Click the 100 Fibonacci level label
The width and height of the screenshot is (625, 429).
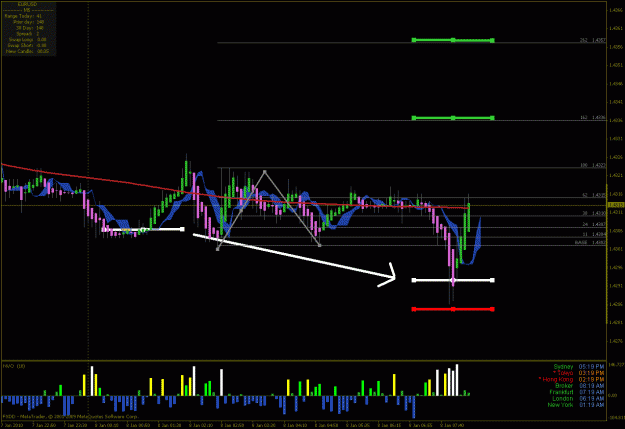[x=592, y=165]
